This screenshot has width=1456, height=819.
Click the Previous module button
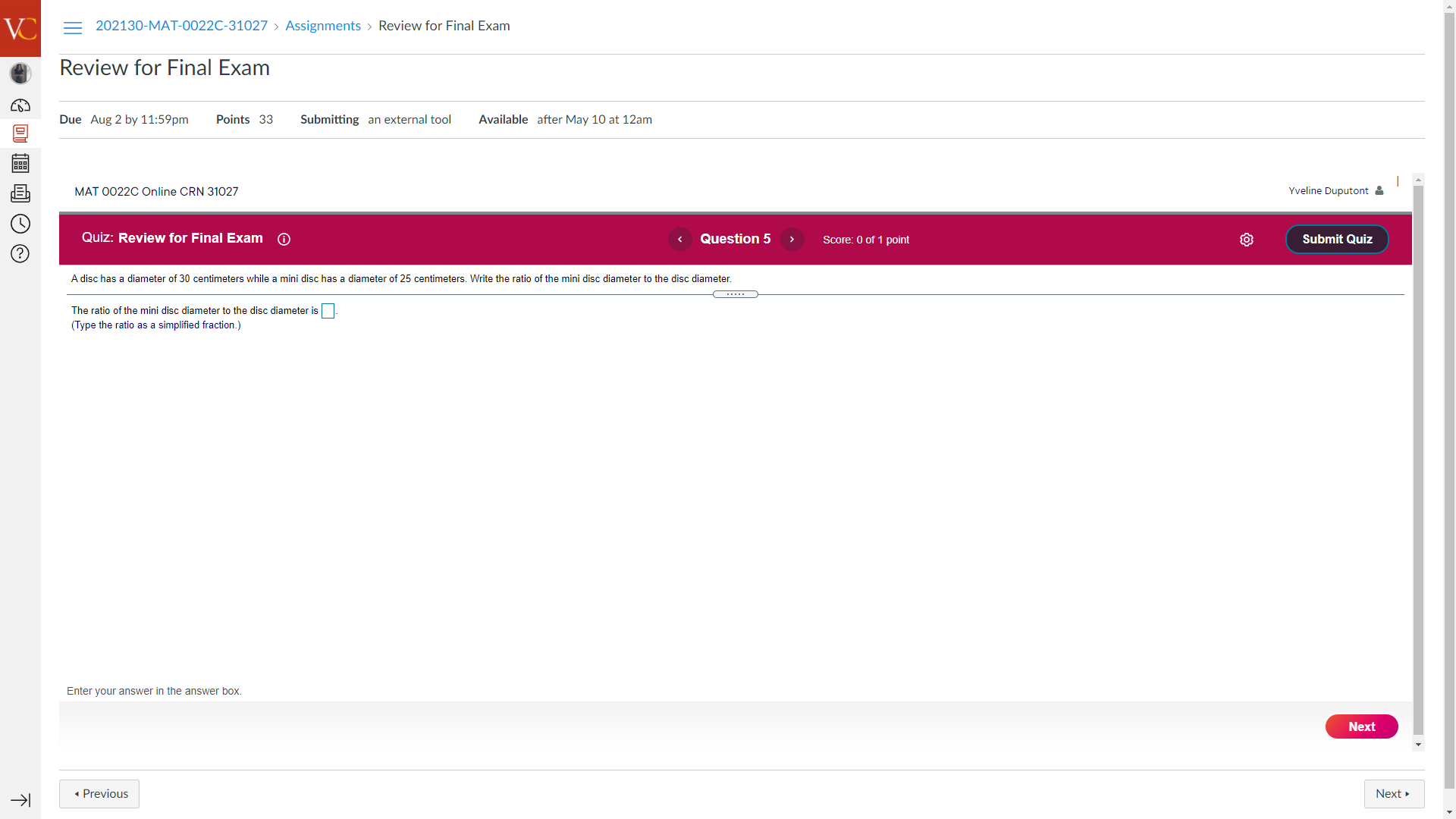pos(99,794)
